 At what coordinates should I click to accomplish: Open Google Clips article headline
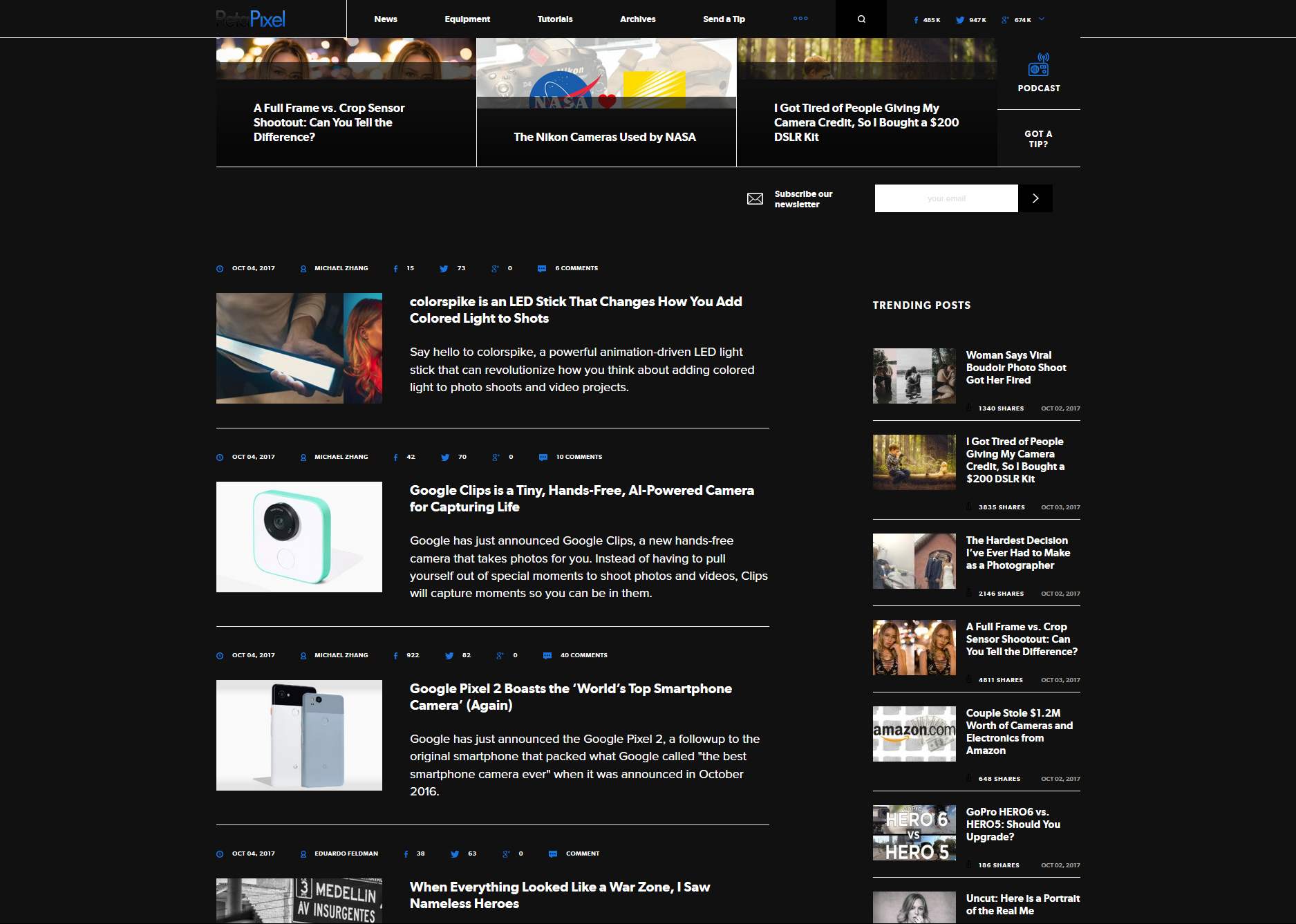point(582,498)
